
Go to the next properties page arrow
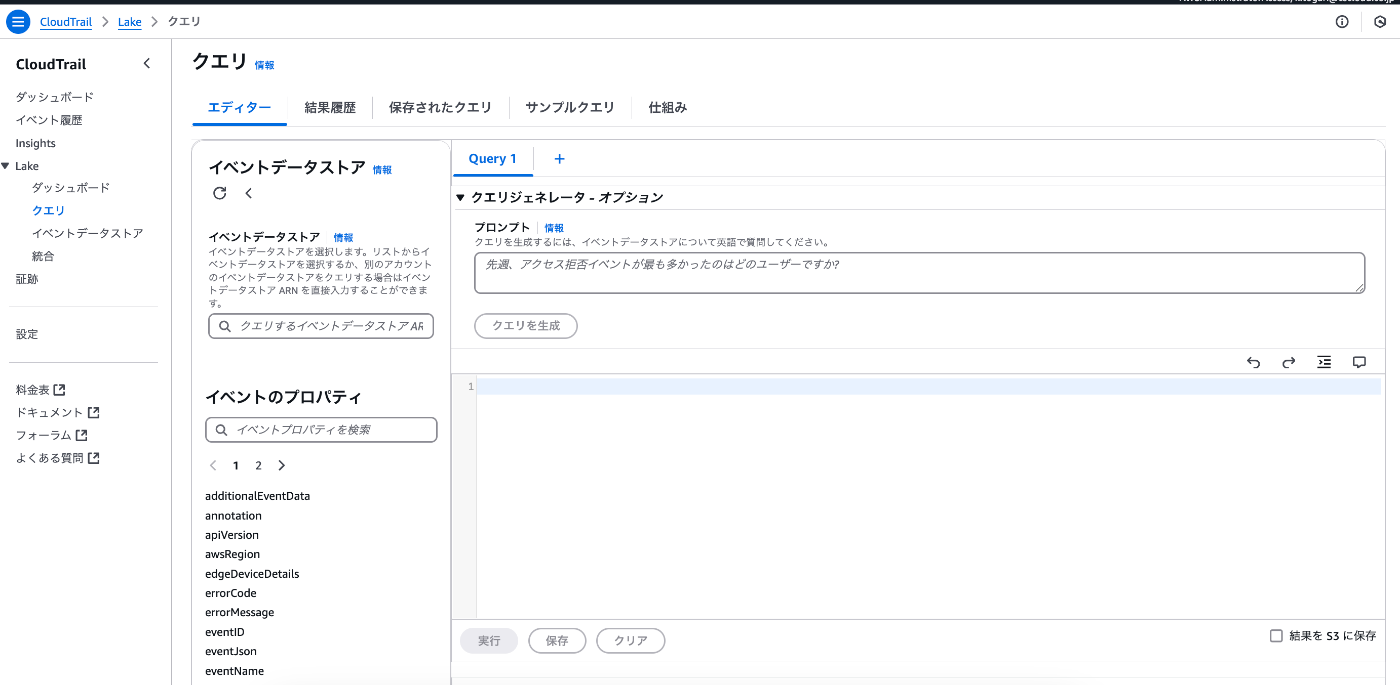(x=281, y=465)
